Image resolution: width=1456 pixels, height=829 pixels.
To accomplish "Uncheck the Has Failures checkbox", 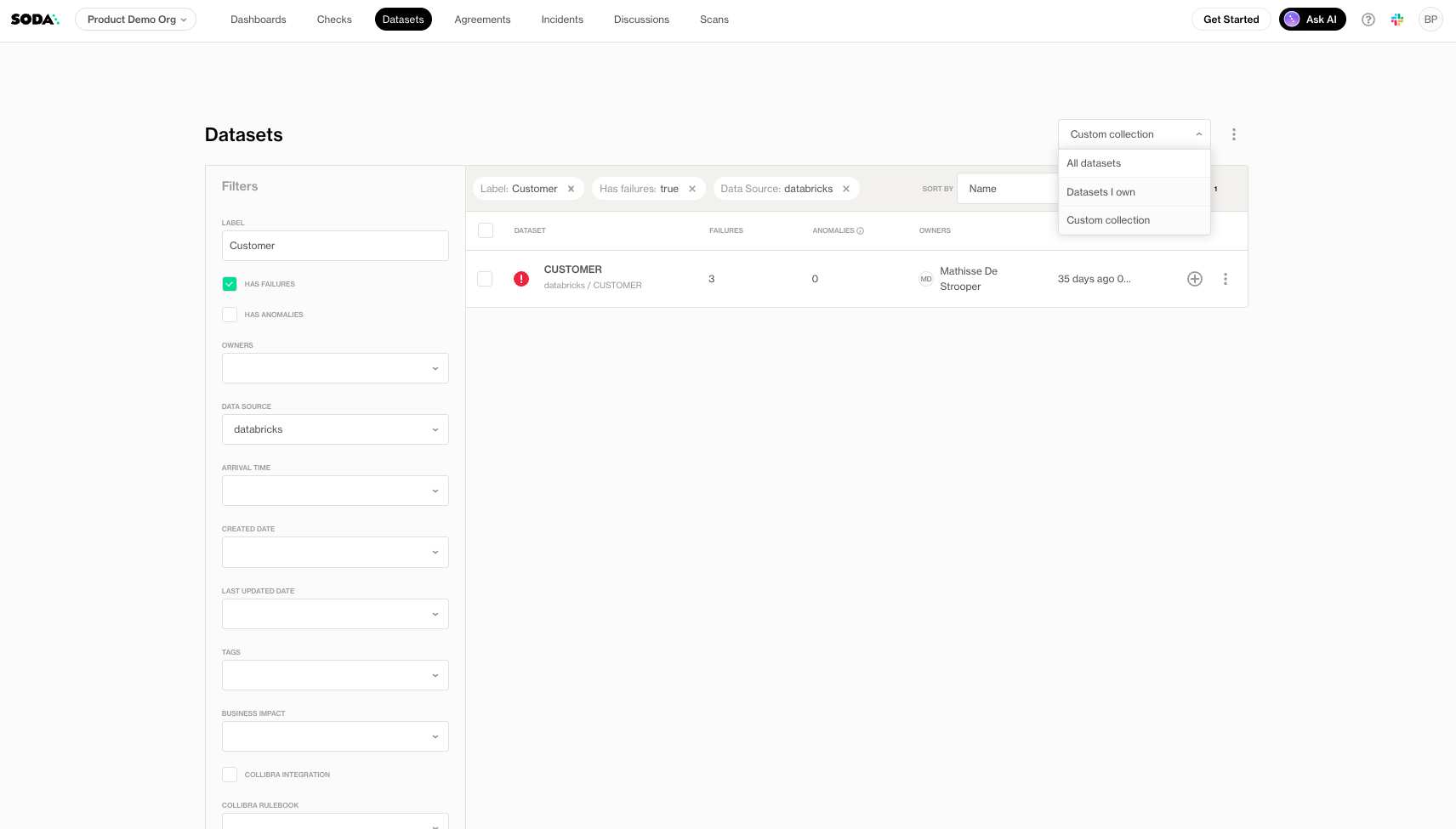I will tap(230, 284).
